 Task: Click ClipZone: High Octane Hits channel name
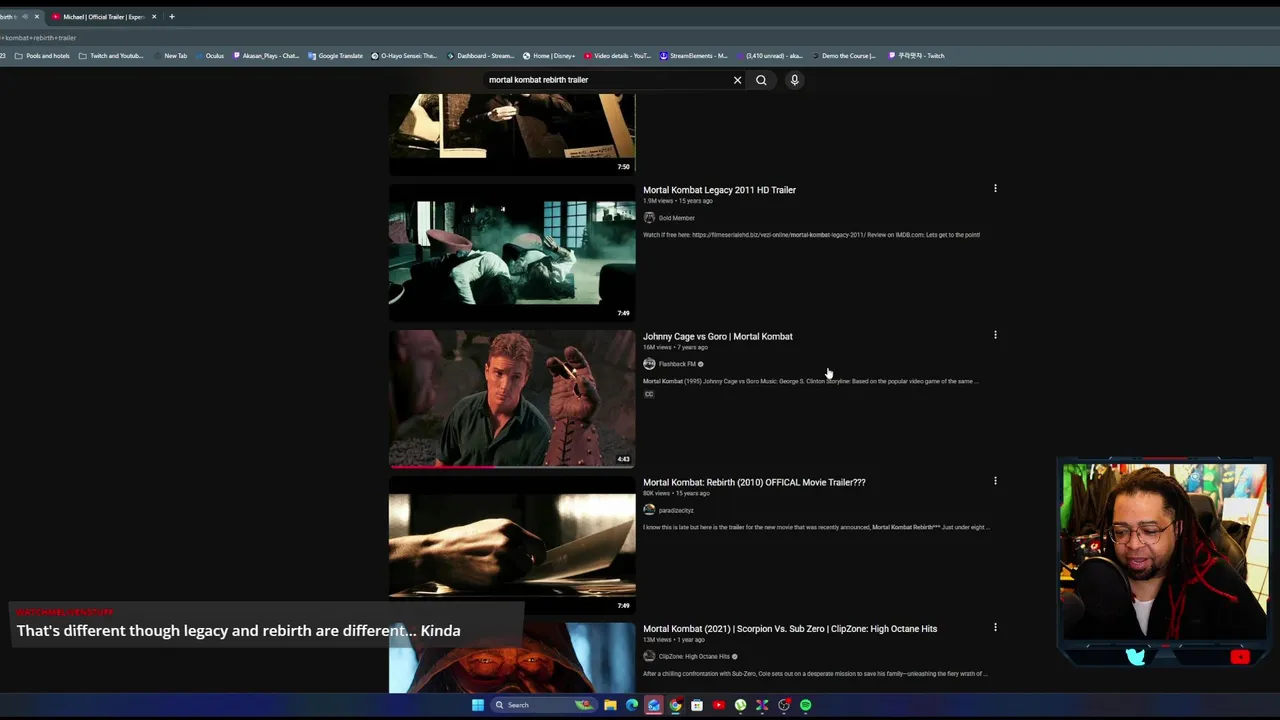coord(694,656)
